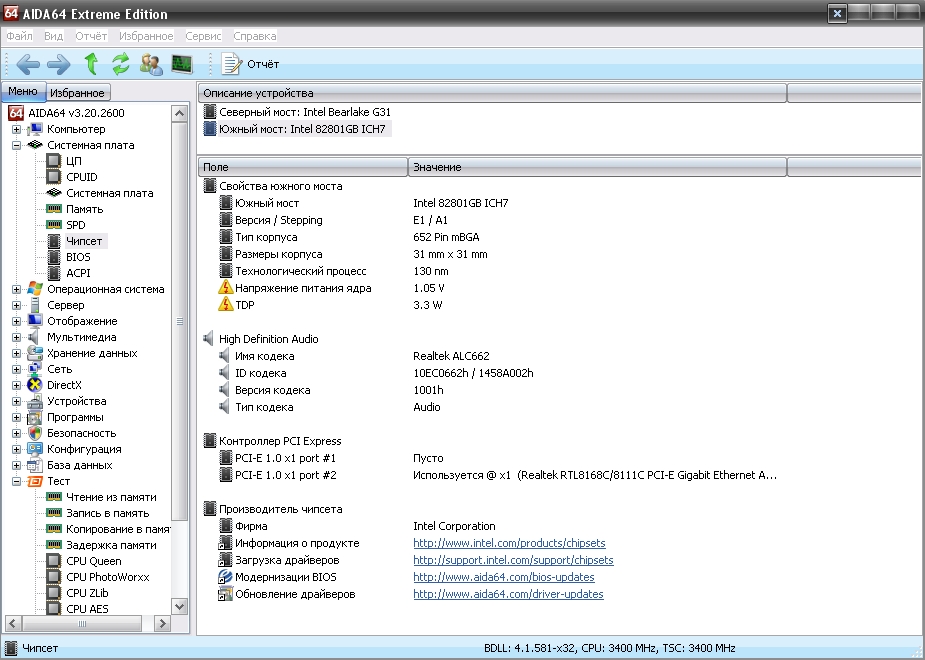The height and width of the screenshot is (660, 925).
Task: Click the green up-arrow parent level icon
Action: pos(91,64)
